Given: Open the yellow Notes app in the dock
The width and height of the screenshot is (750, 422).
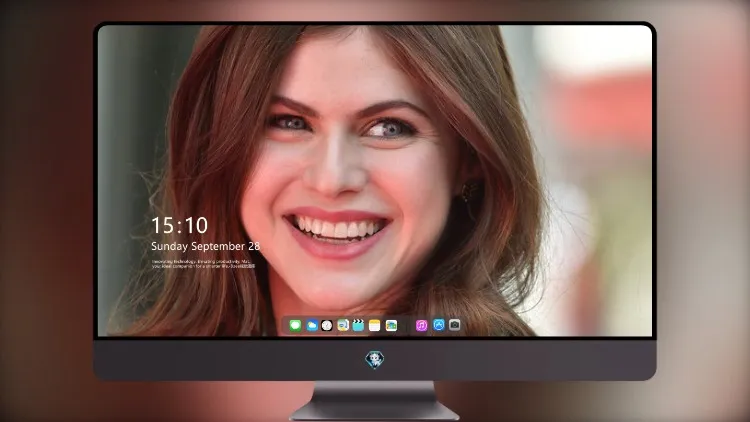Looking at the screenshot, I should tap(375, 326).
